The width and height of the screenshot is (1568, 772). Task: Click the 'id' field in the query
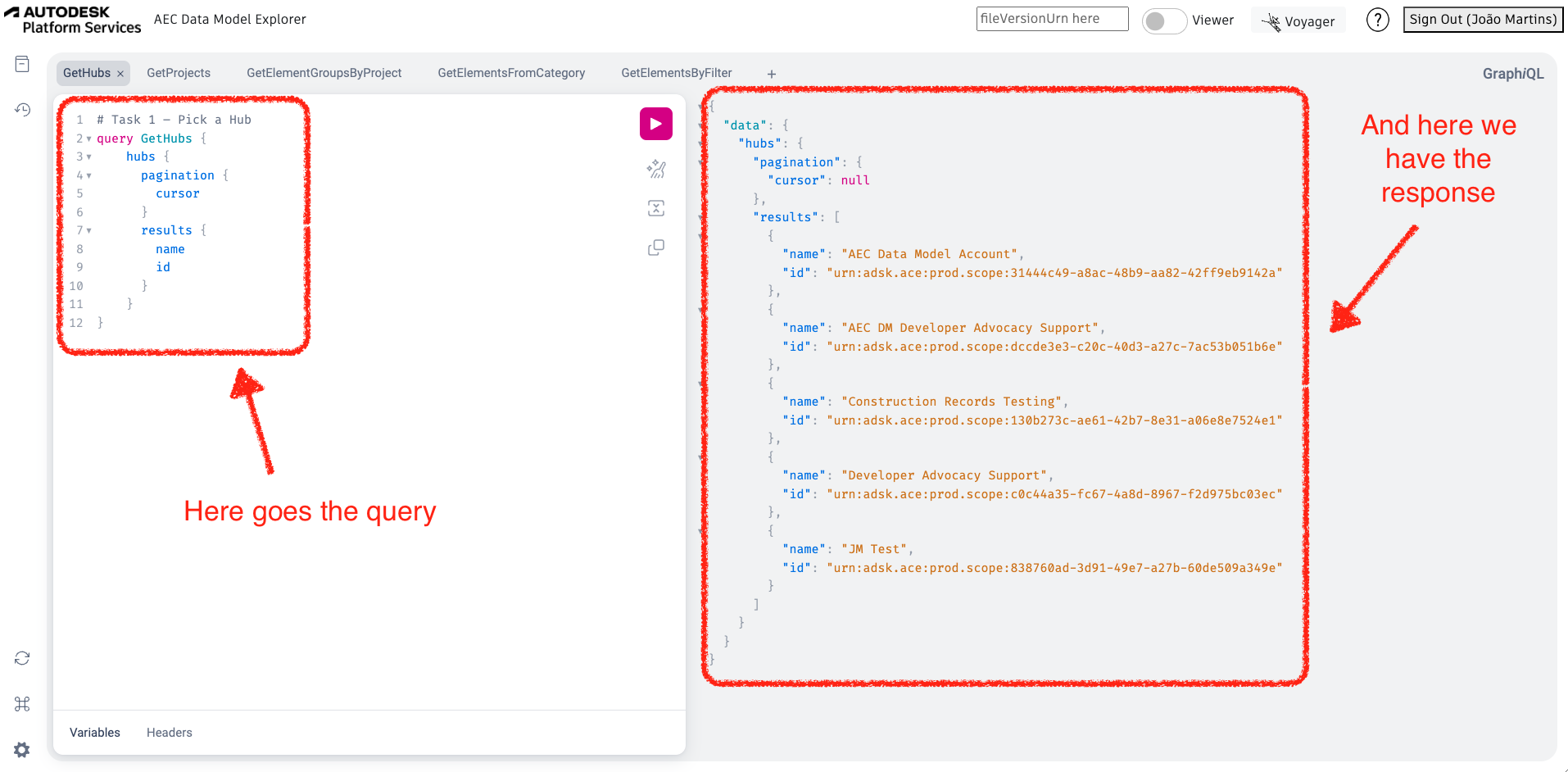163,267
